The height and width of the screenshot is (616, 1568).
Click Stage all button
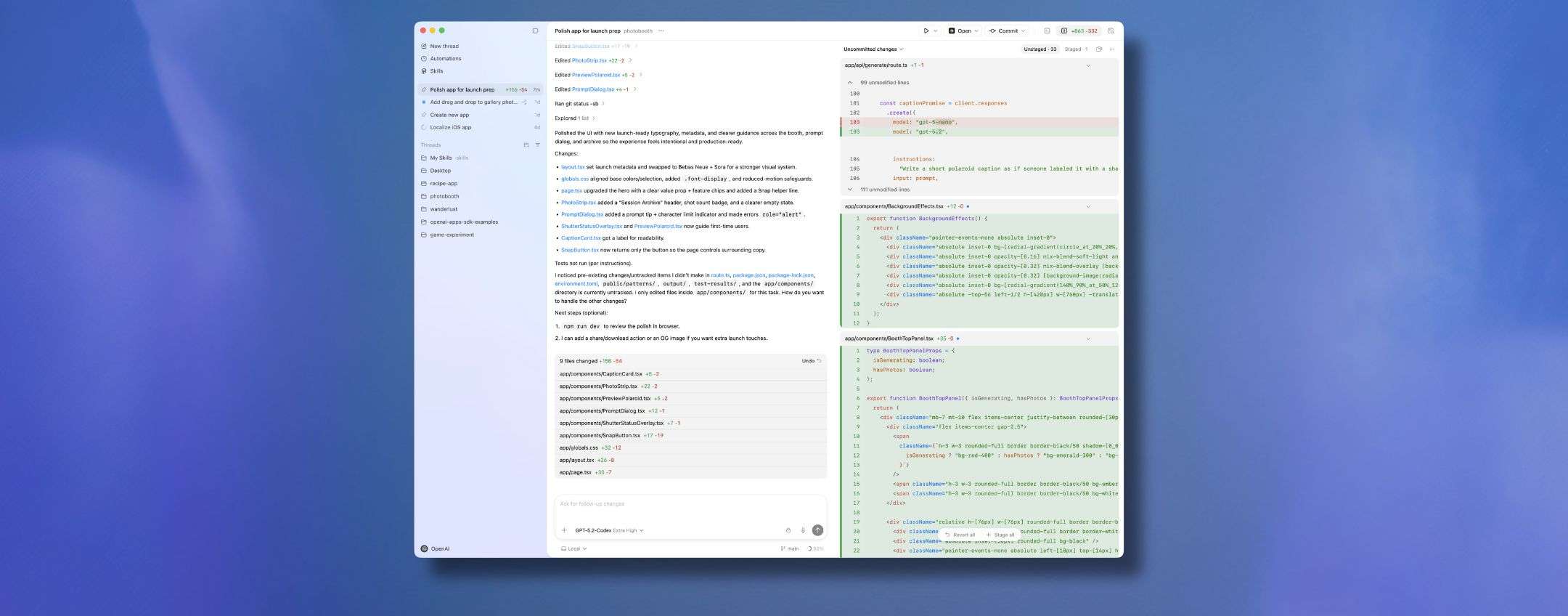[1000, 535]
